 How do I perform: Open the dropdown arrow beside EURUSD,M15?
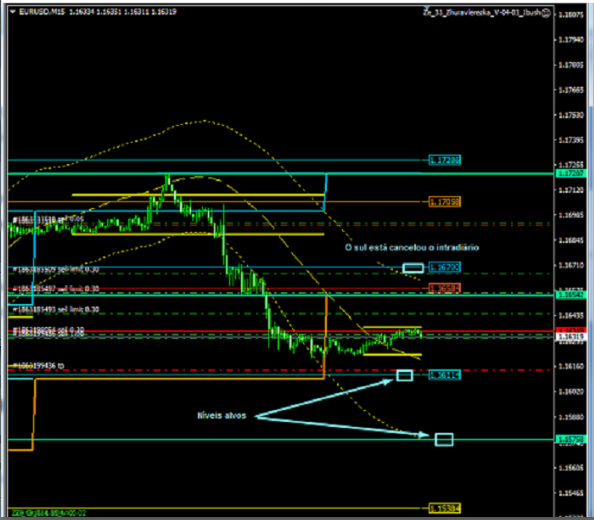13,12
